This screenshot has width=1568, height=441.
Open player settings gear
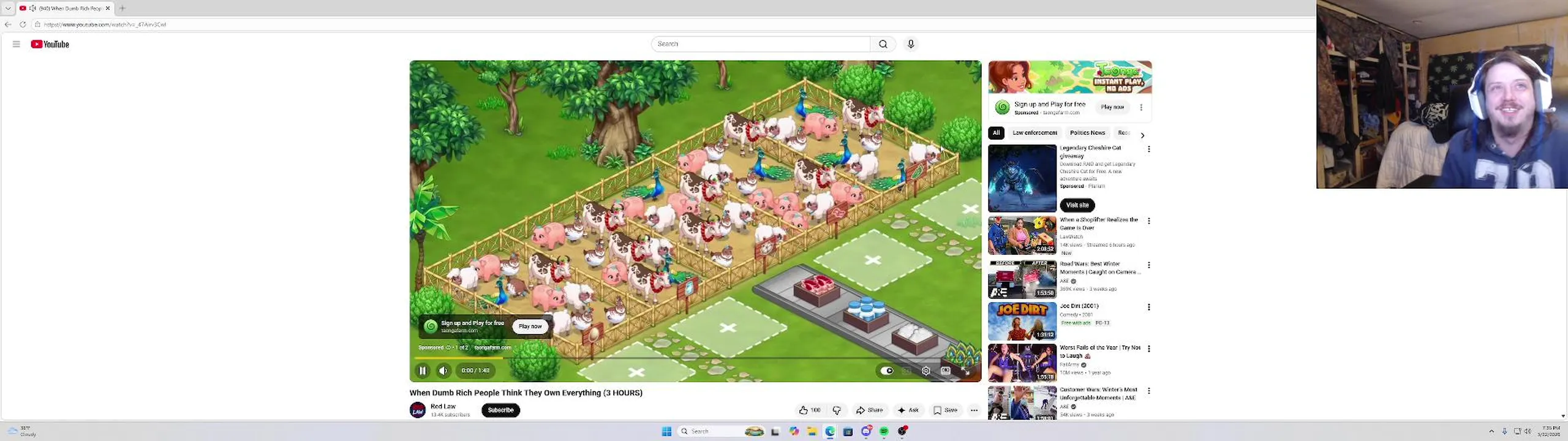(926, 371)
